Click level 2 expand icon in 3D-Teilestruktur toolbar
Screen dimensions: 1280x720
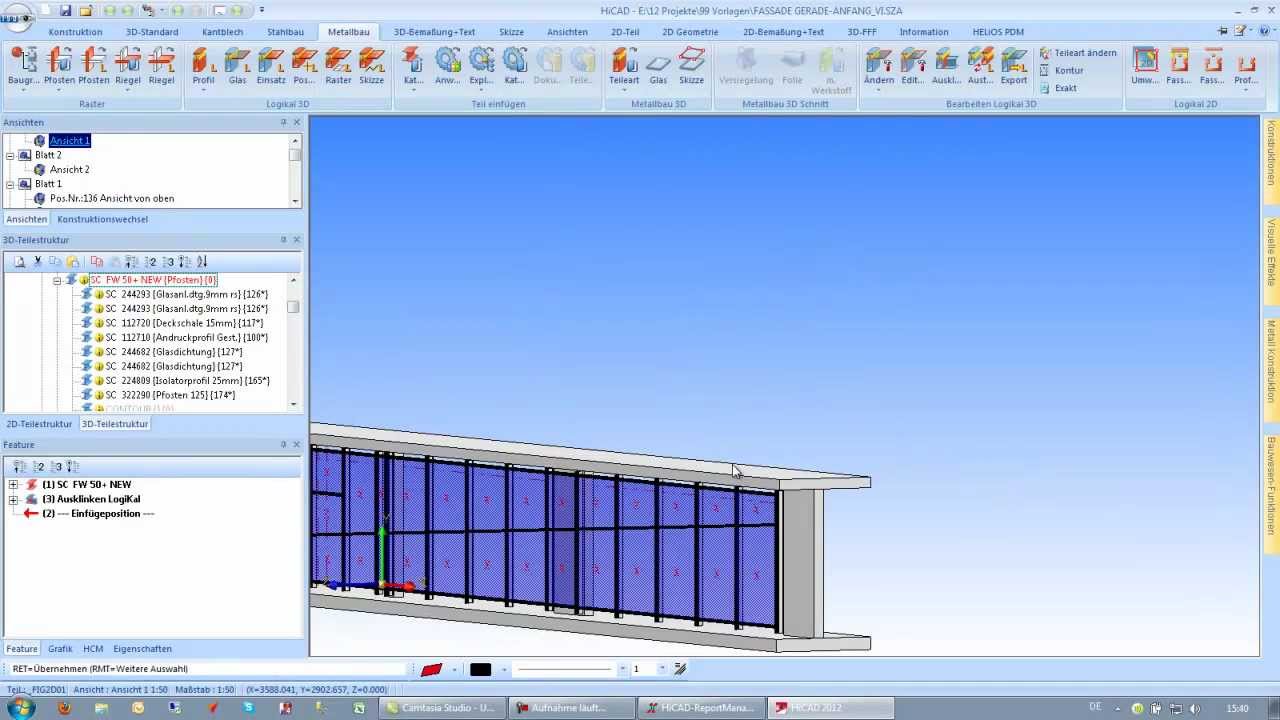coord(150,262)
